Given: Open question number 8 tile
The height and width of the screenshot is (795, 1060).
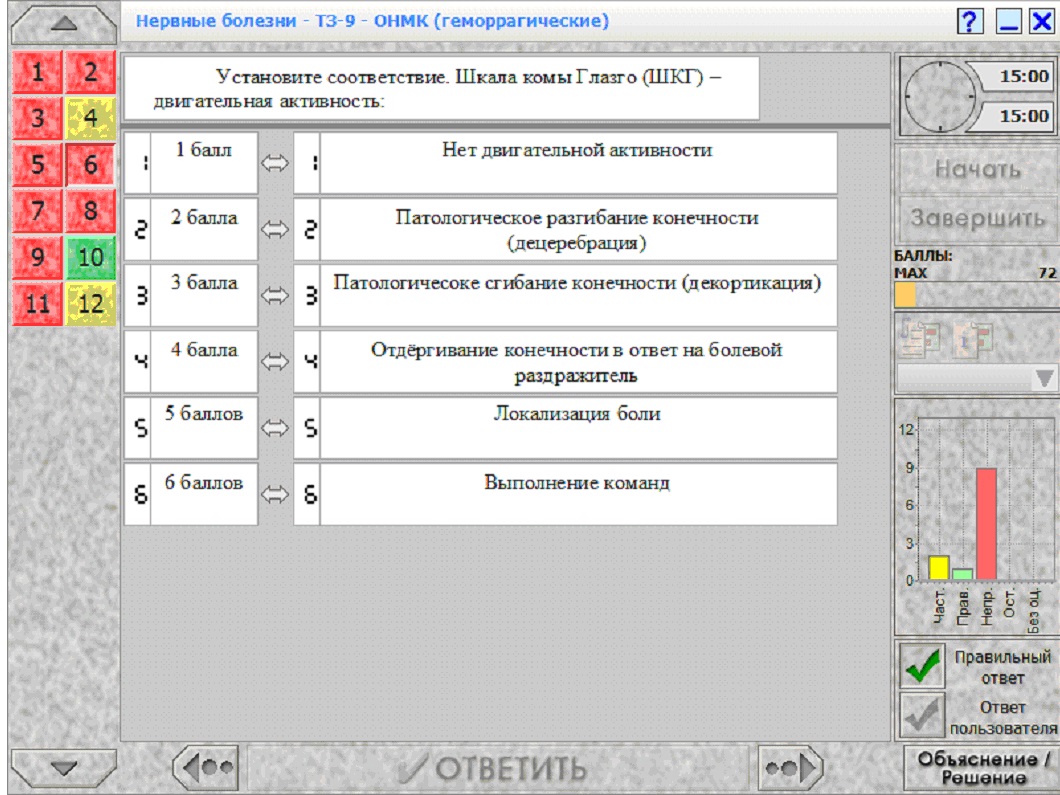Looking at the screenshot, I should point(91,210).
